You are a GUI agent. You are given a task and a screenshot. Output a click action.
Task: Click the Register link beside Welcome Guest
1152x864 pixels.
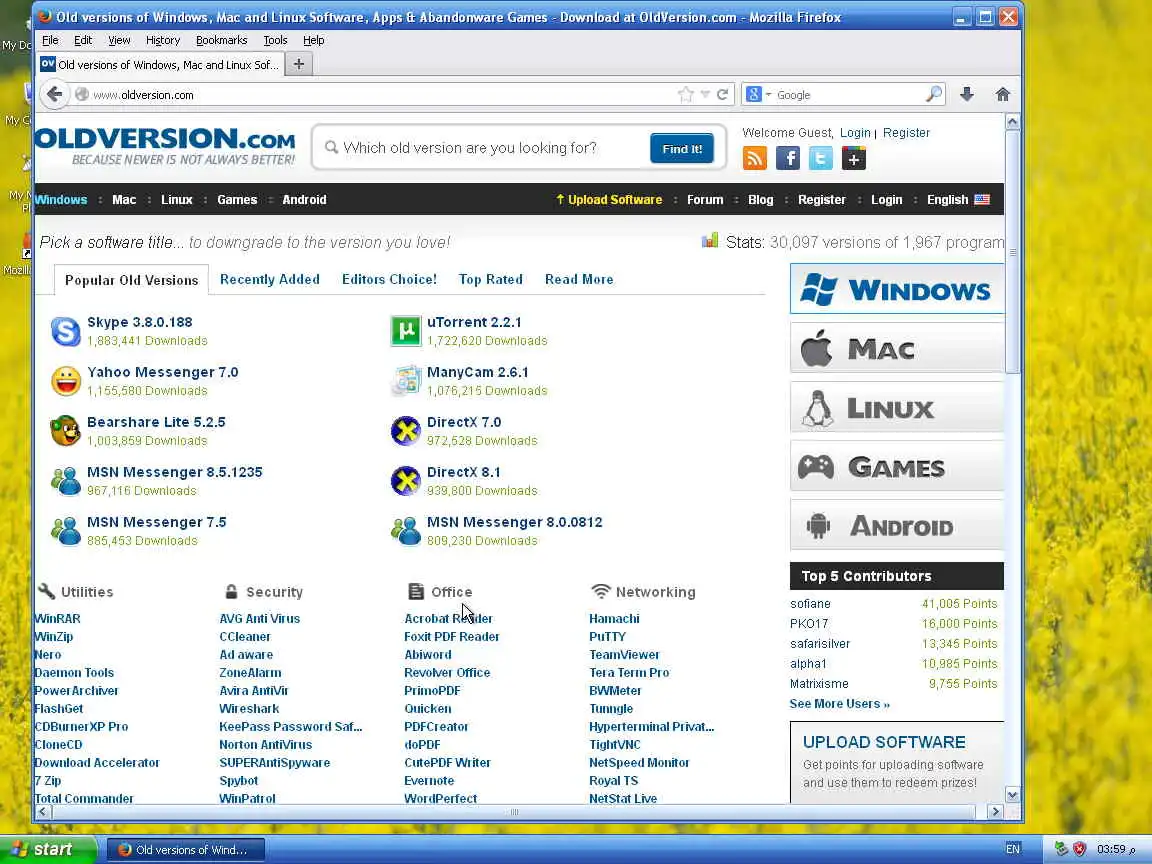[x=906, y=133]
